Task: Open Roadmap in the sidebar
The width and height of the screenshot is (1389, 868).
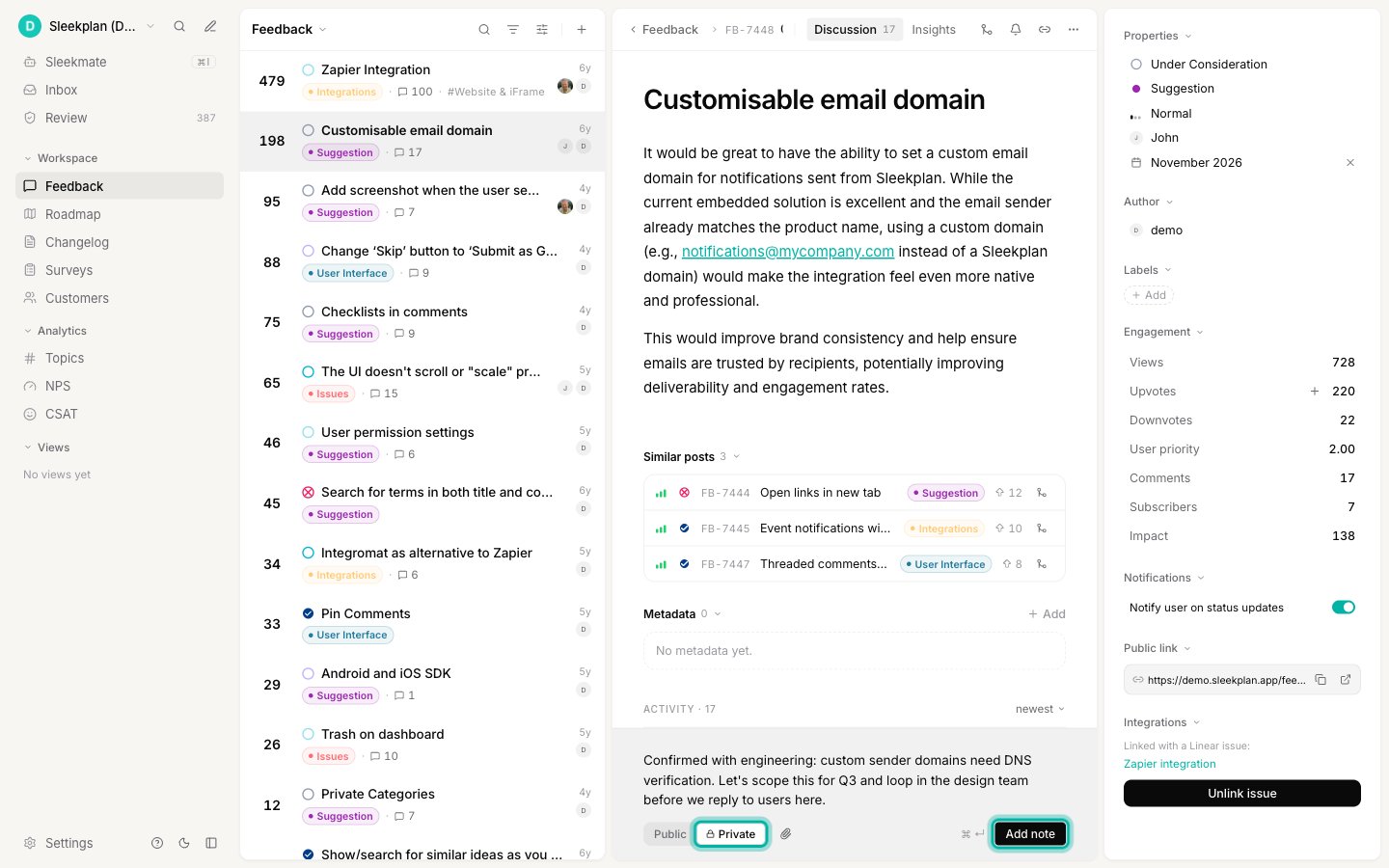Action: point(120,214)
